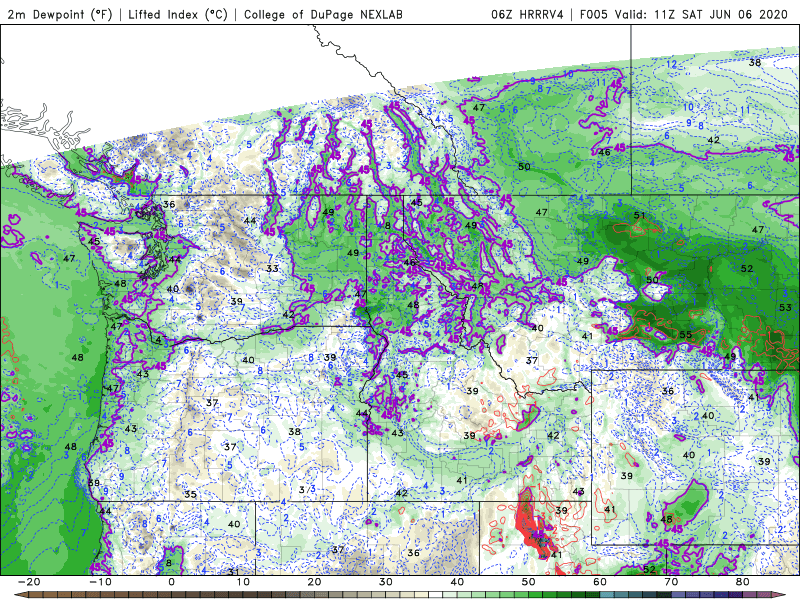Click the "College of DuPage NEXLAB" label
This screenshot has height=600, width=800.
point(323,14)
